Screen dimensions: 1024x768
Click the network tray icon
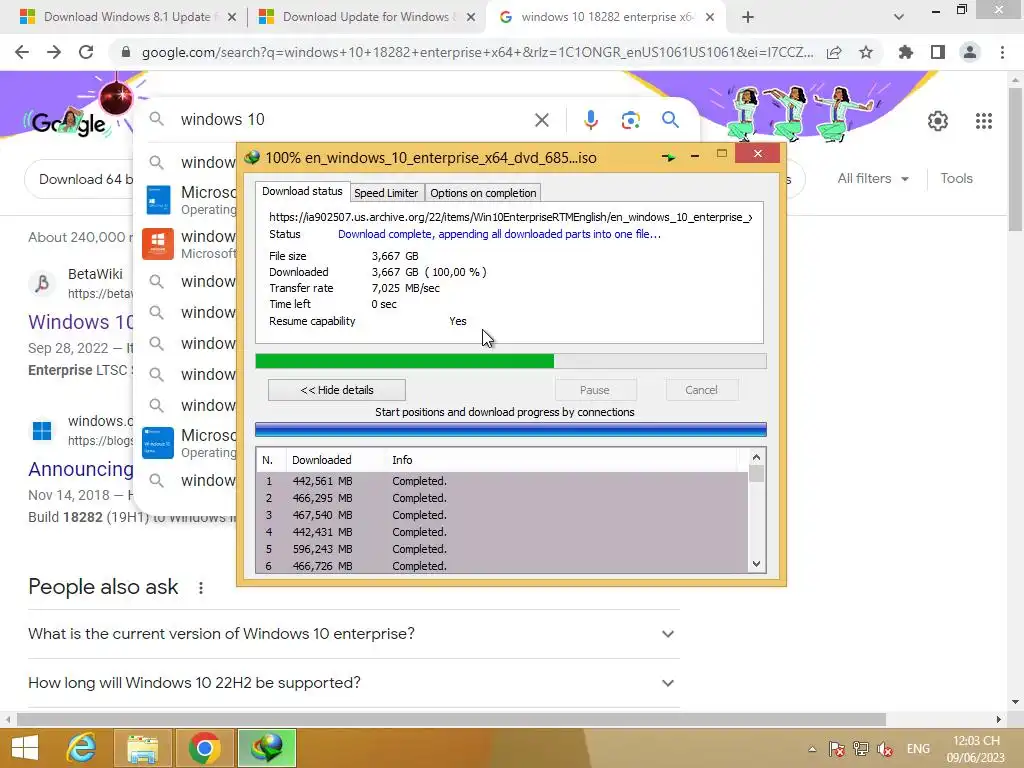tap(861, 749)
